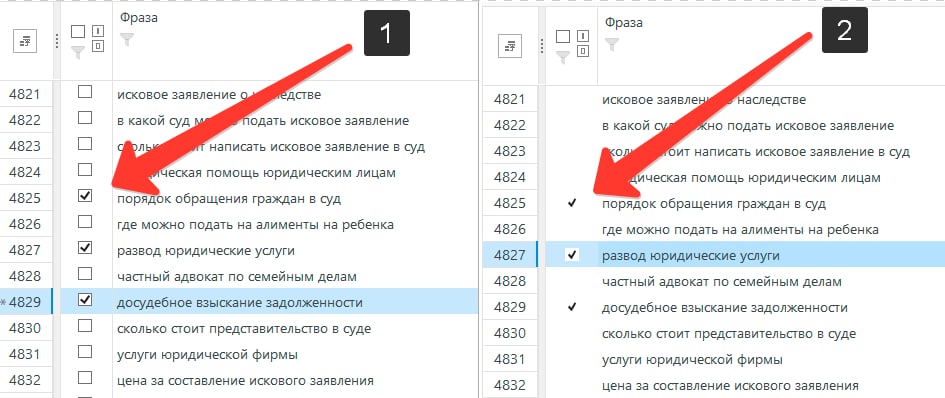The image size is (945, 398).
Task: Check the box for row 4830 in left table
Action: pyautogui.click(x=85, y=325)
